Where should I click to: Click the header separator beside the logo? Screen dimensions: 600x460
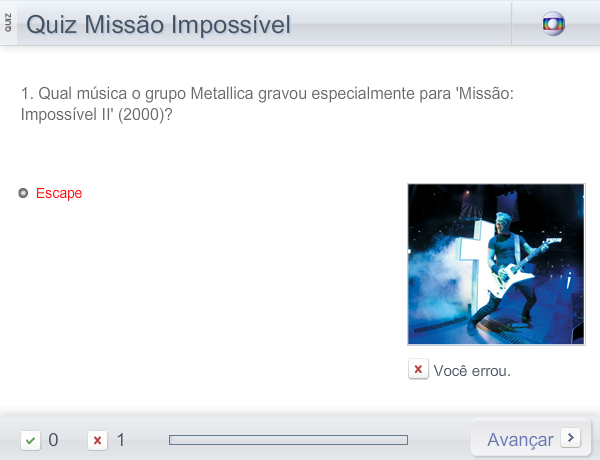(x=511, y=24)
